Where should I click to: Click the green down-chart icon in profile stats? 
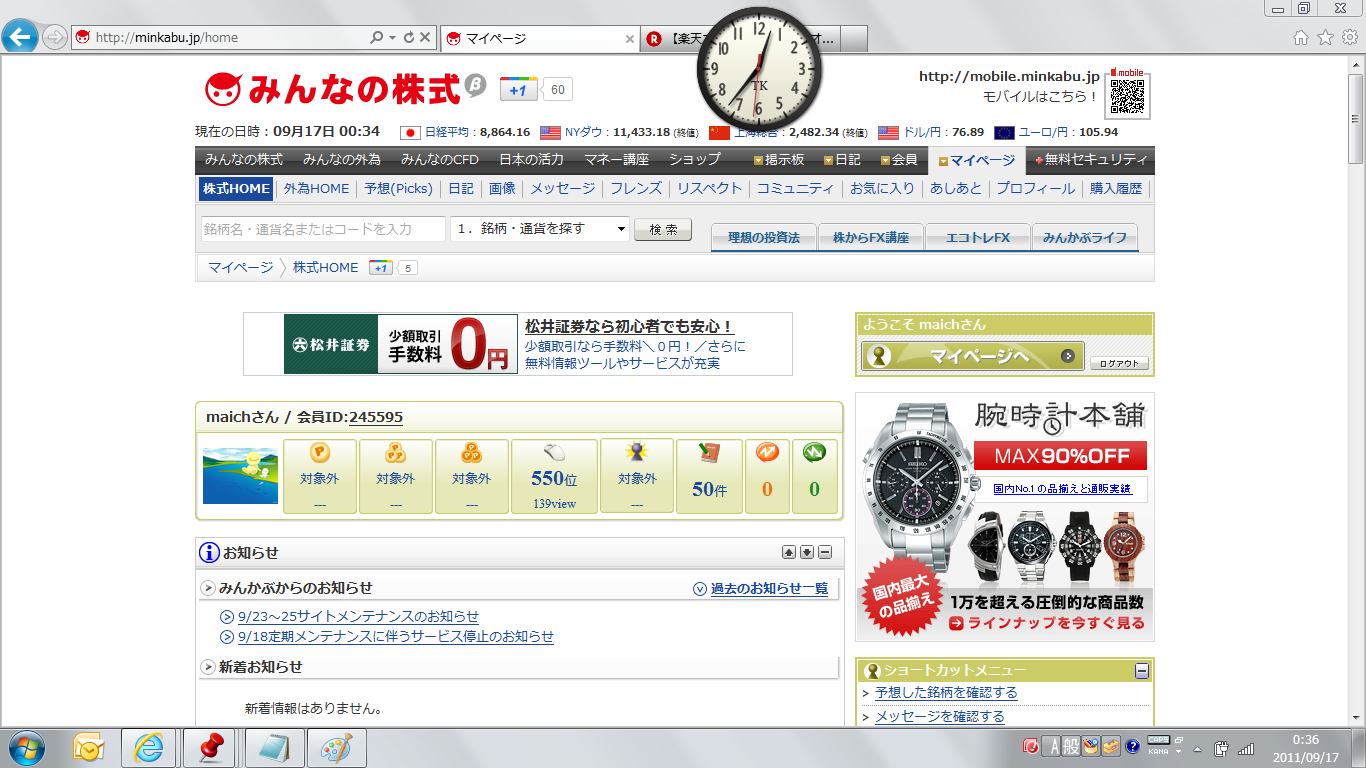click(x=814, y=453)
